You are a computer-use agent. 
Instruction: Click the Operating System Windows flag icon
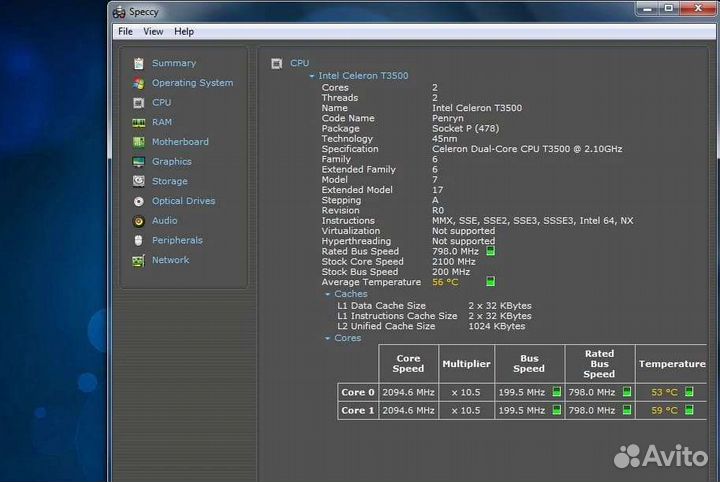[x=139, y=83]
